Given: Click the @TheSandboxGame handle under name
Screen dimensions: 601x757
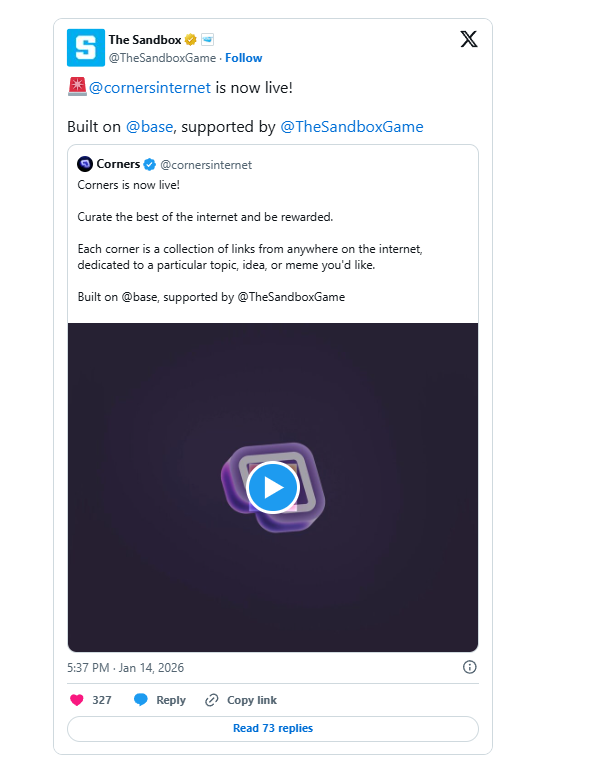Looking at the screenshot, I should 162,58.
